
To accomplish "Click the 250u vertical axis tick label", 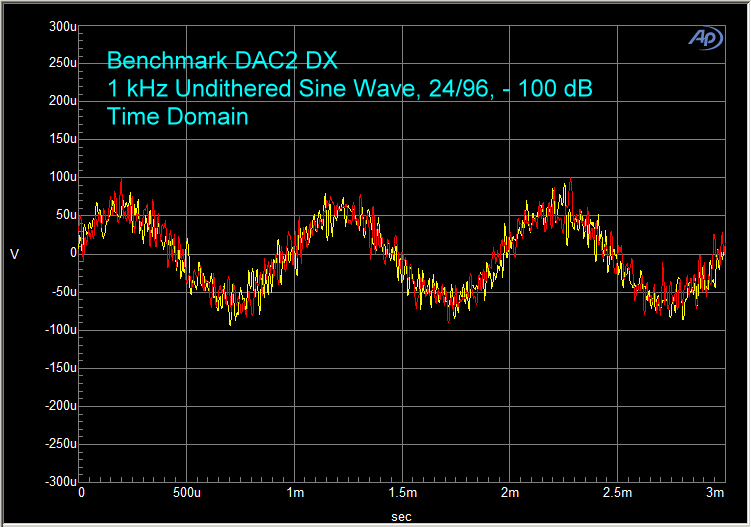I will [x=61, y=63].
